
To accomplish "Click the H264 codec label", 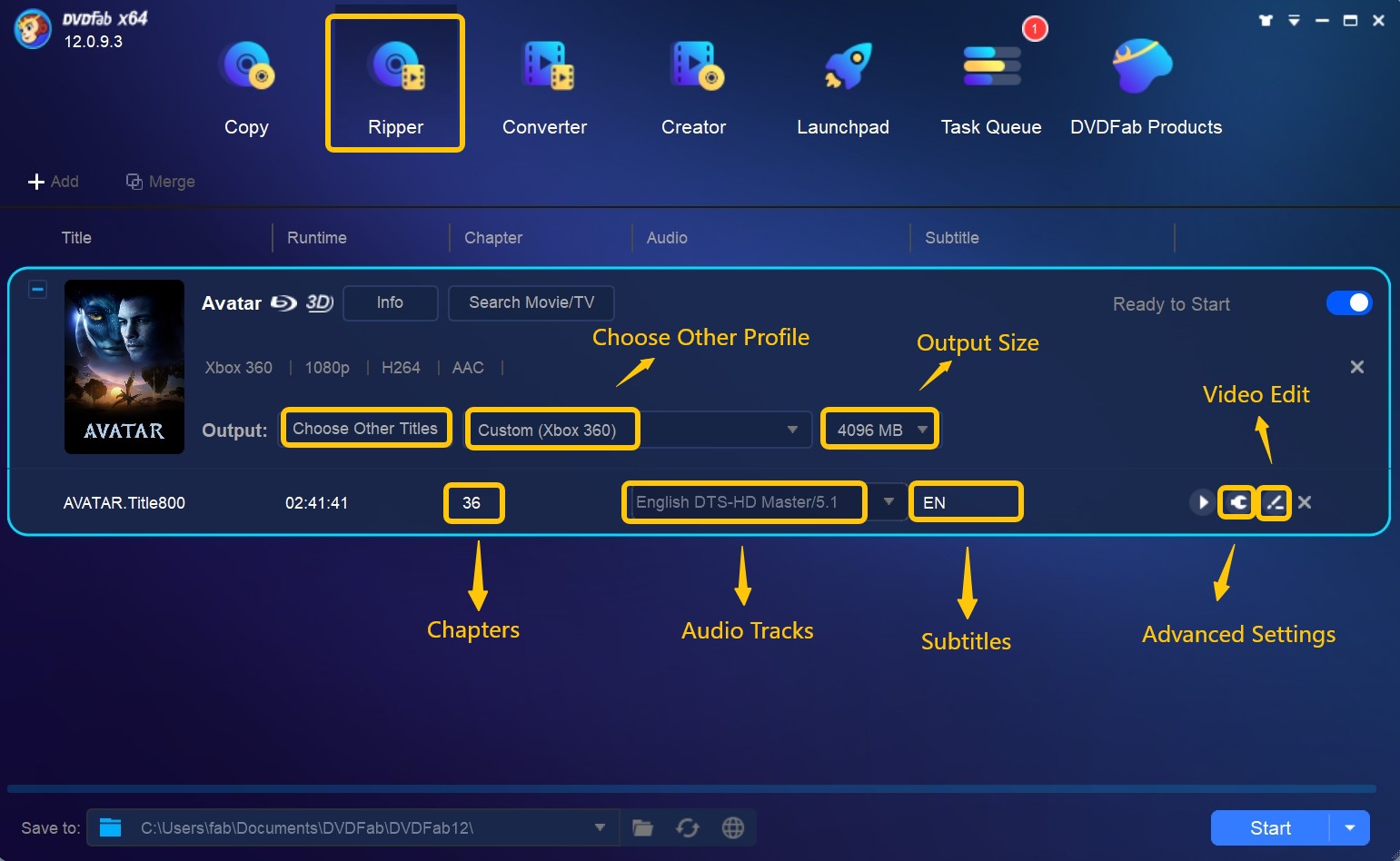I will [x=401, y=368].
